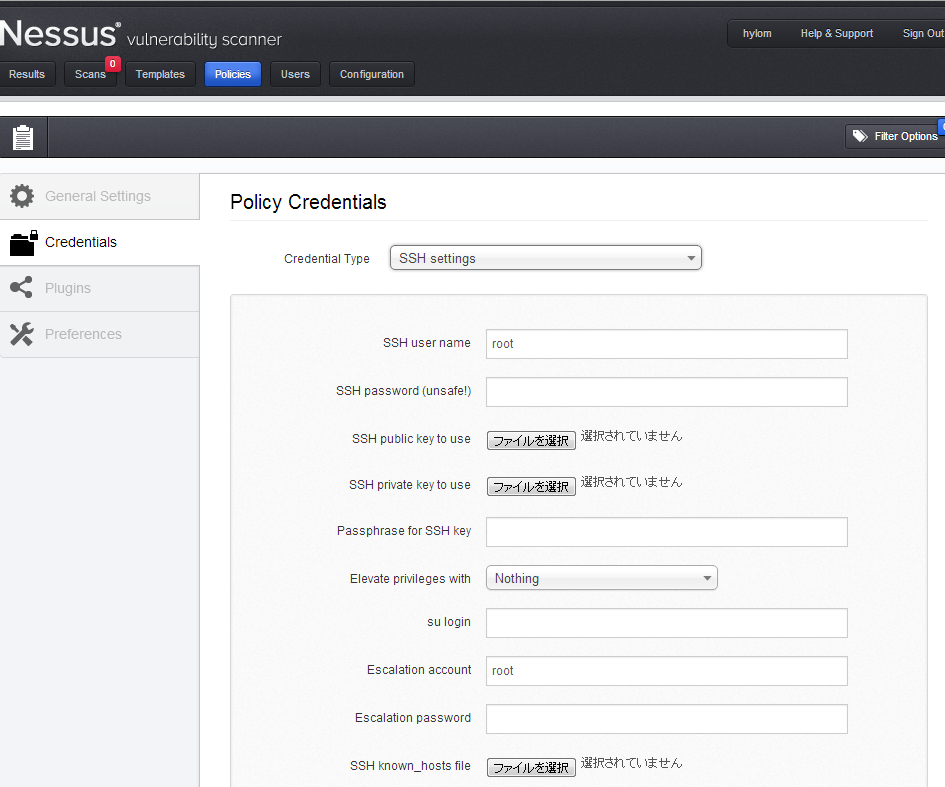Select Plugins in sidebar
Image resolution: width=945 pixels, height=787 pixels.
pyautogui.click(x=99, y=288)
